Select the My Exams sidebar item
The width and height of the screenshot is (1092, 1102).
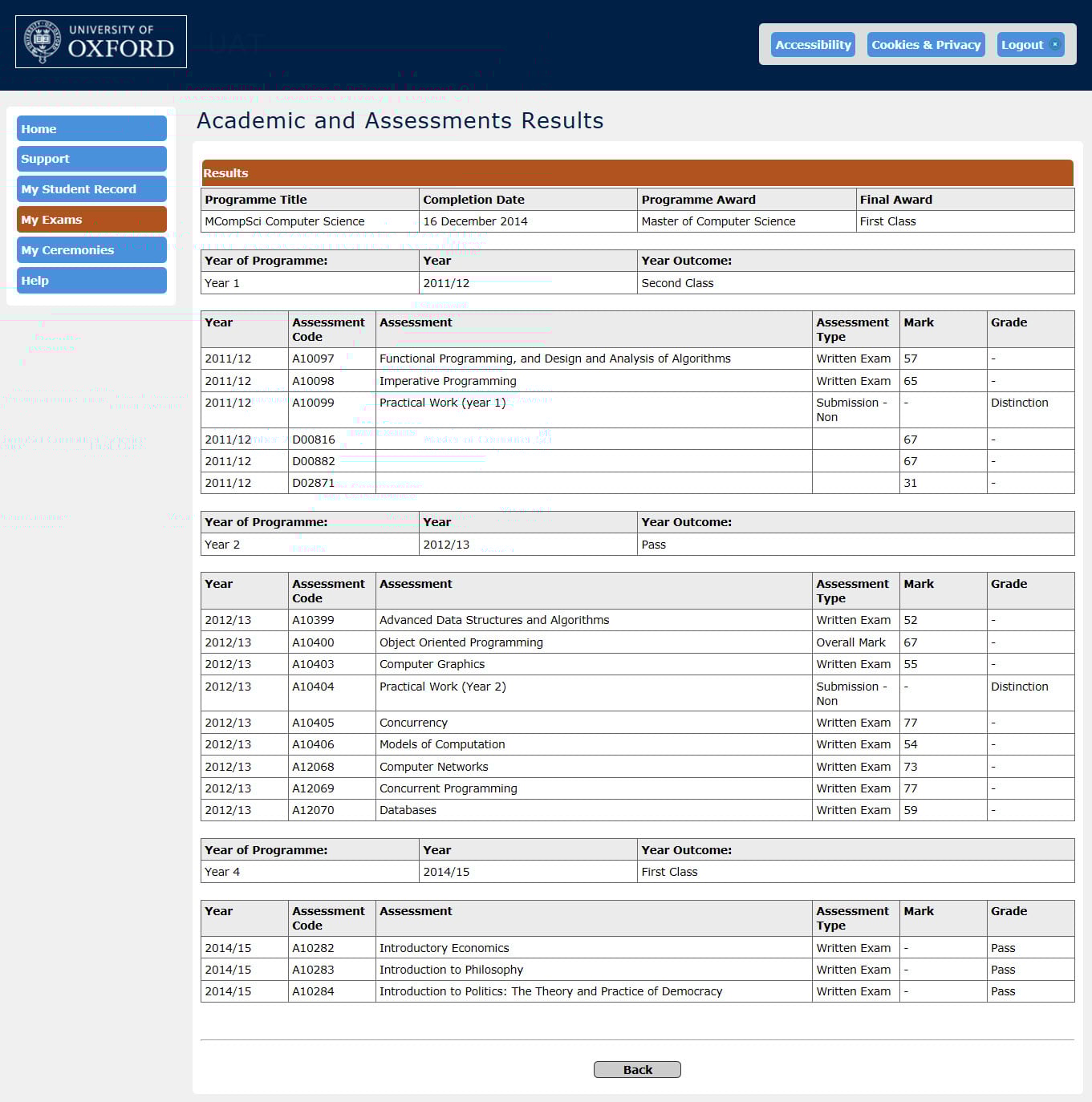(91, 220)
